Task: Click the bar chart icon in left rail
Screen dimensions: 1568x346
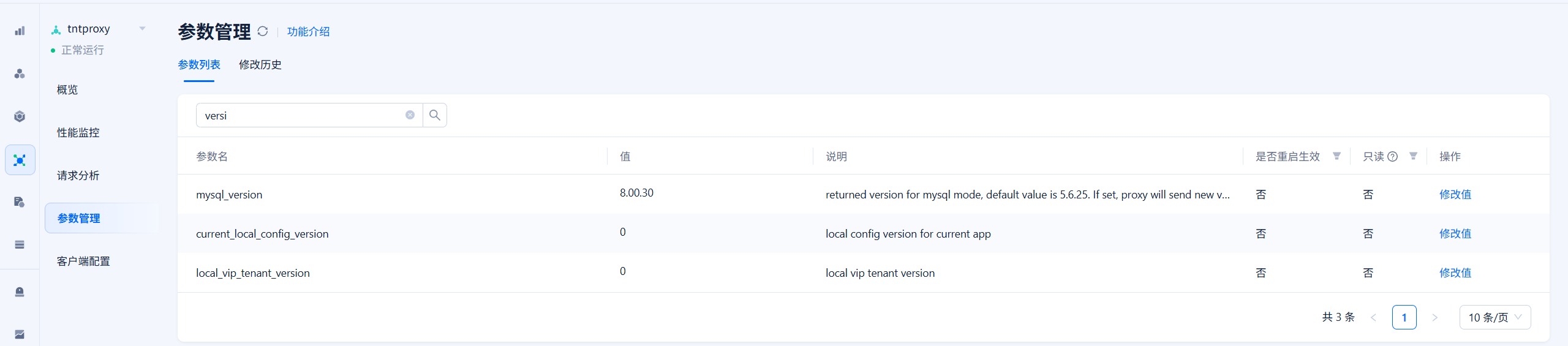Action: [x=20, y=31]
